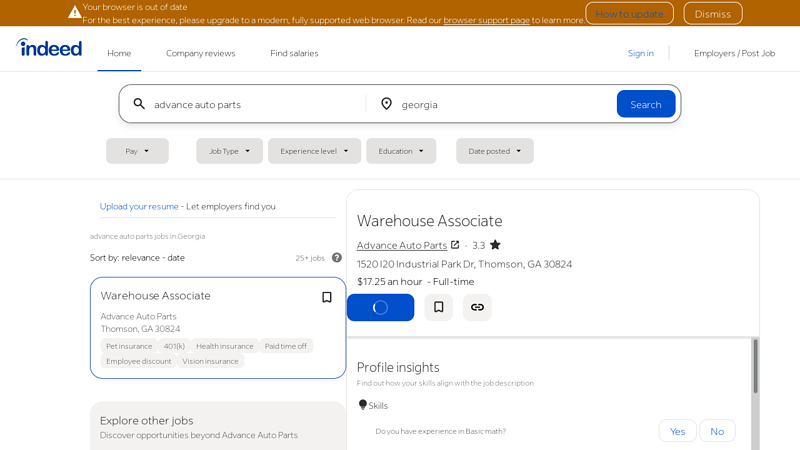Open Find salaries page
Viewport: 800px width, 450px height.
(x=294, y=53)
